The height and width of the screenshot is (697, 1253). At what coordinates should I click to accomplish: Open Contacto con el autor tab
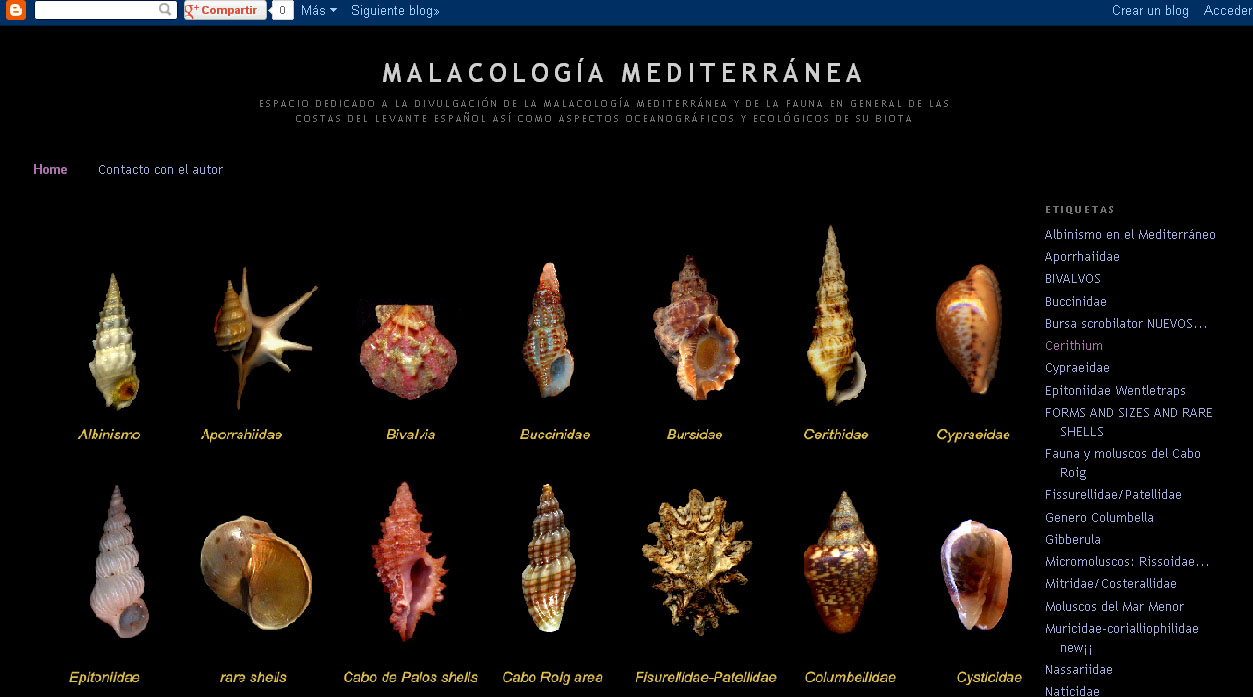coord(160,170)
